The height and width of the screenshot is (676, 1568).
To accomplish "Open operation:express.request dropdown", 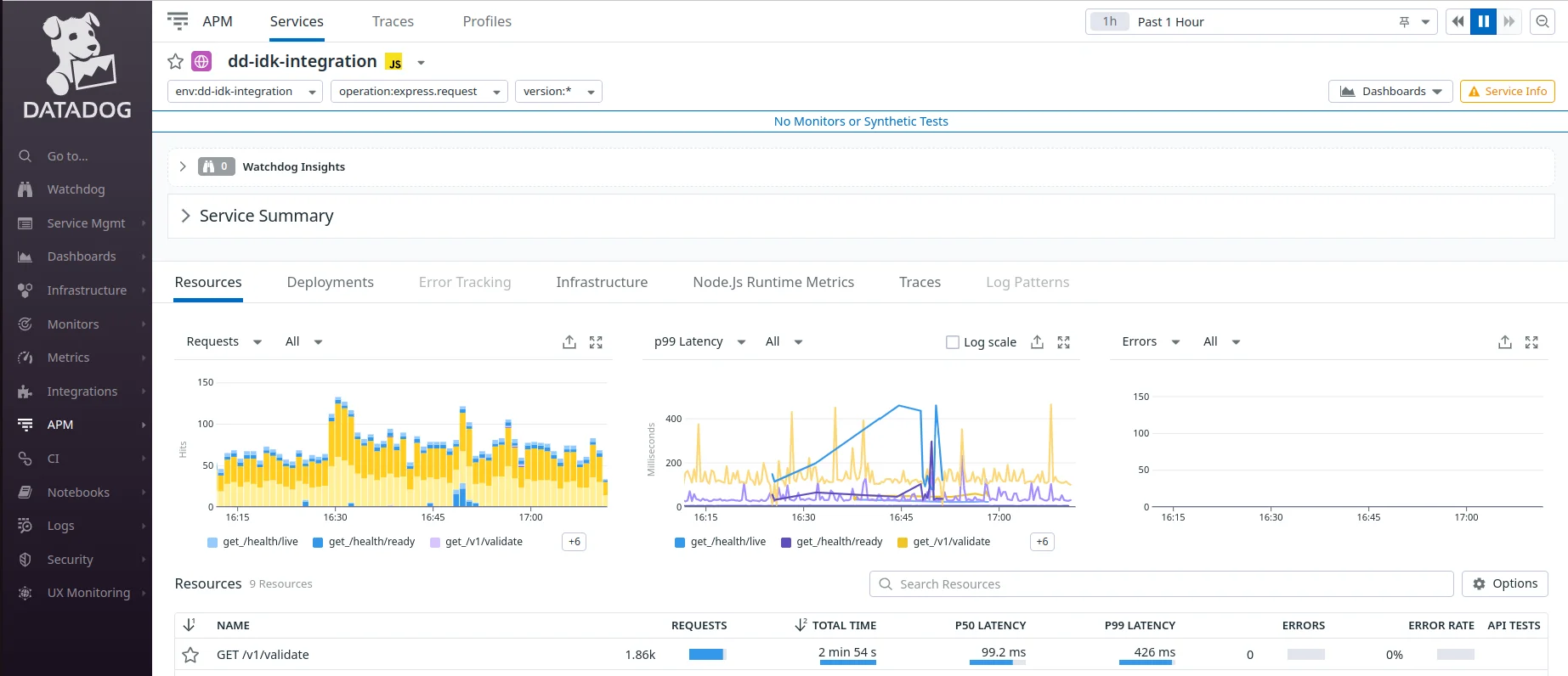I will tap(419, 92).
